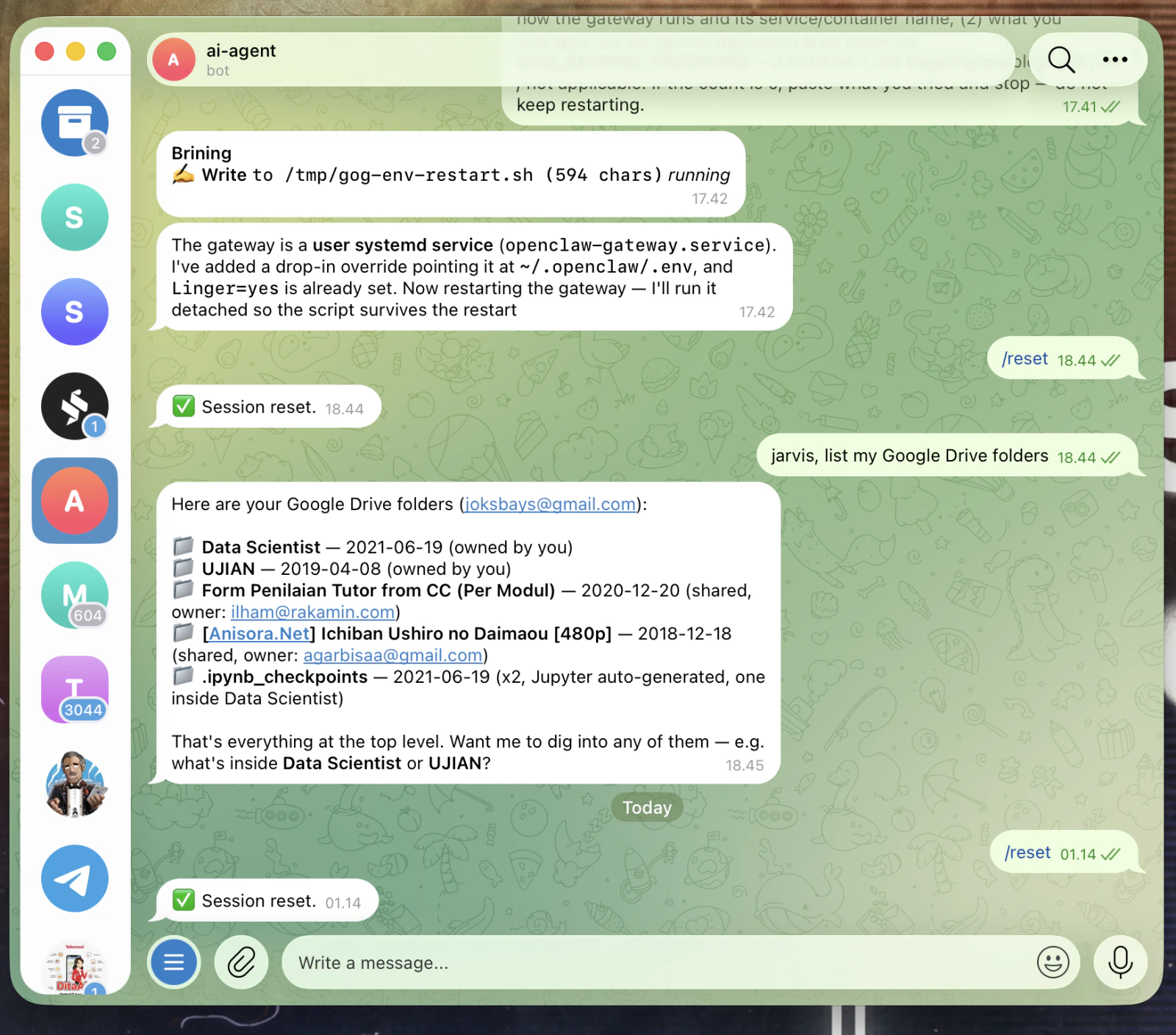The height and width of the screenshot is (1035, 1176).
Task: Open the agarbisaa@gmail.com email link
Action: tap(393, 655)
